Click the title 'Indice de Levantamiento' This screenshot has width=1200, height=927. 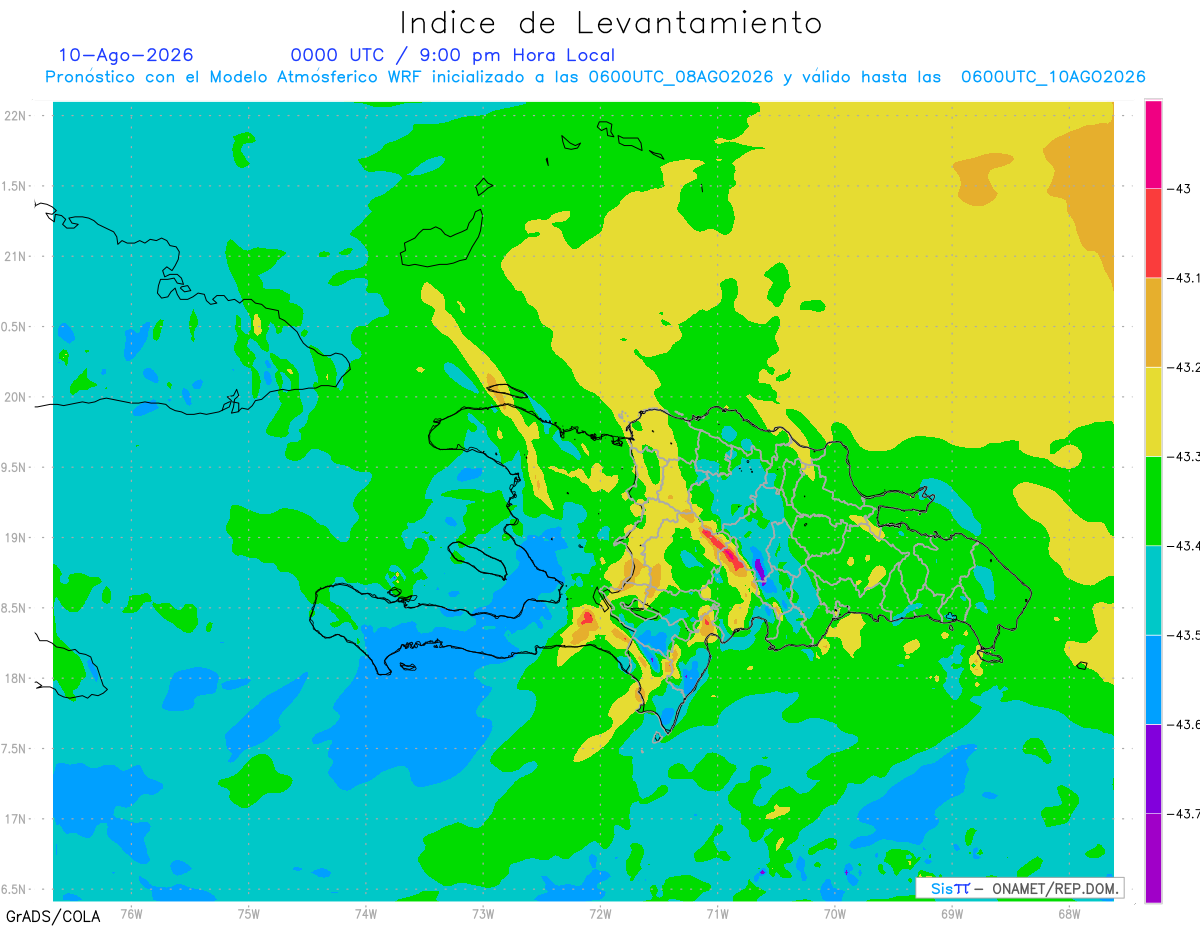[x=611, y=23]
